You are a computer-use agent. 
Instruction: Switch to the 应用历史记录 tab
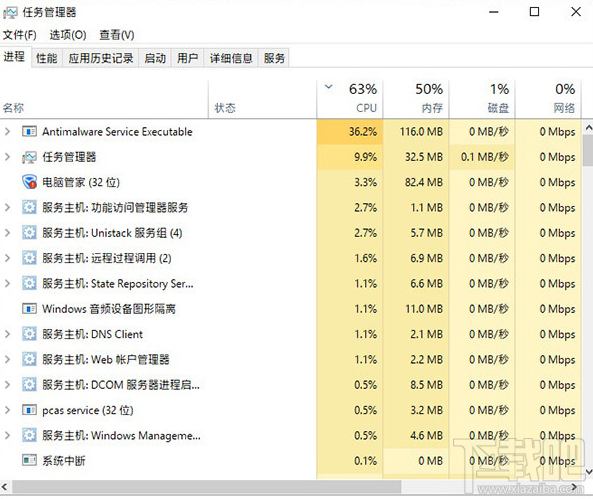point(101,58)
